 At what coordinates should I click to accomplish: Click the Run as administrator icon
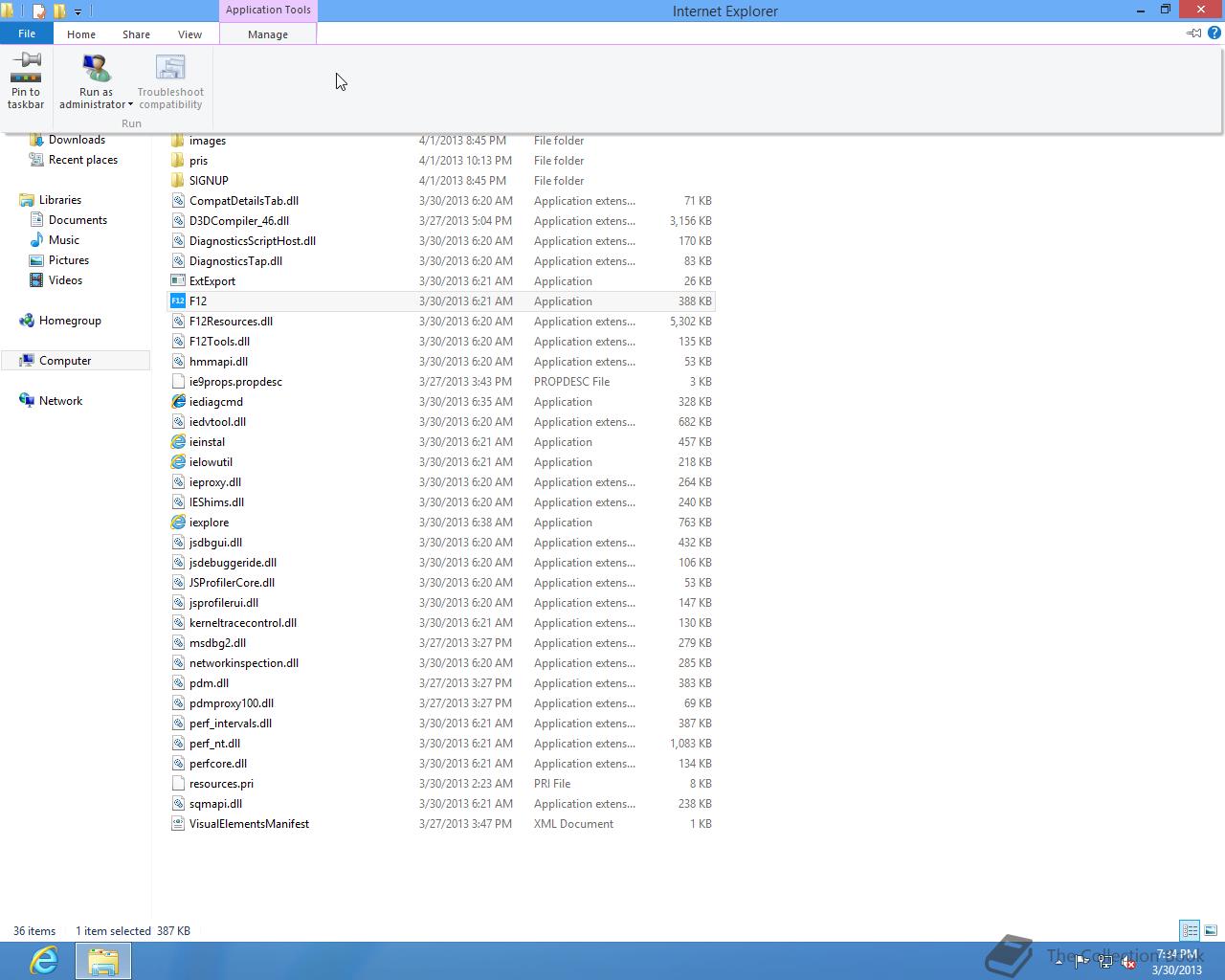pyautogui.click(x=96, y=69)
